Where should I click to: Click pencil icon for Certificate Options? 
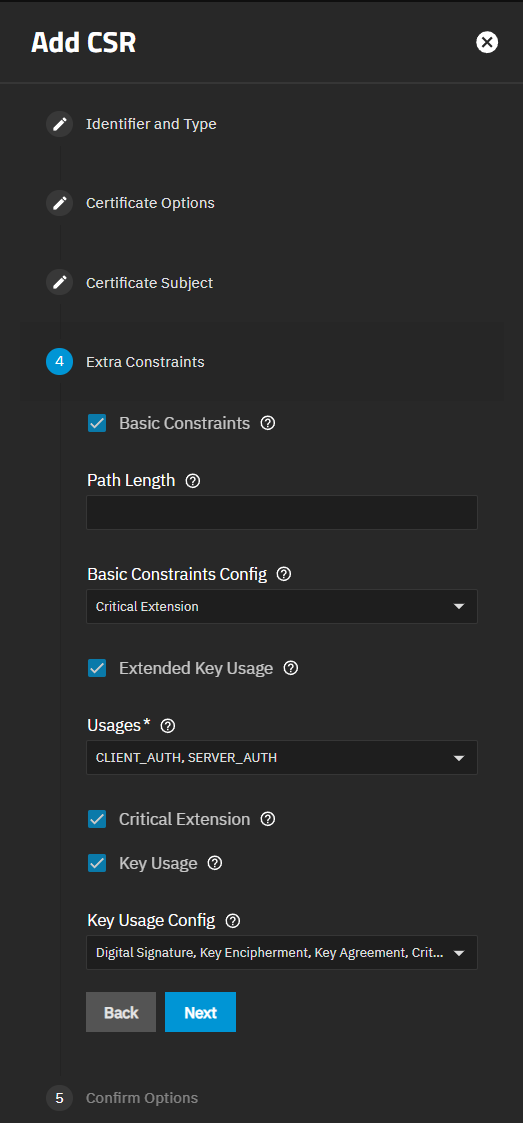click(x=59, y=203)
